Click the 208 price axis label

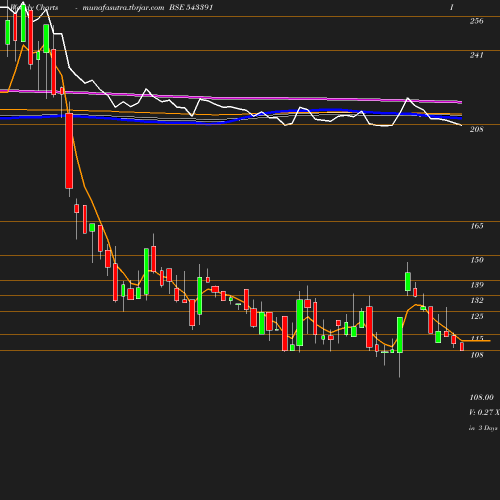pos(476,129)
